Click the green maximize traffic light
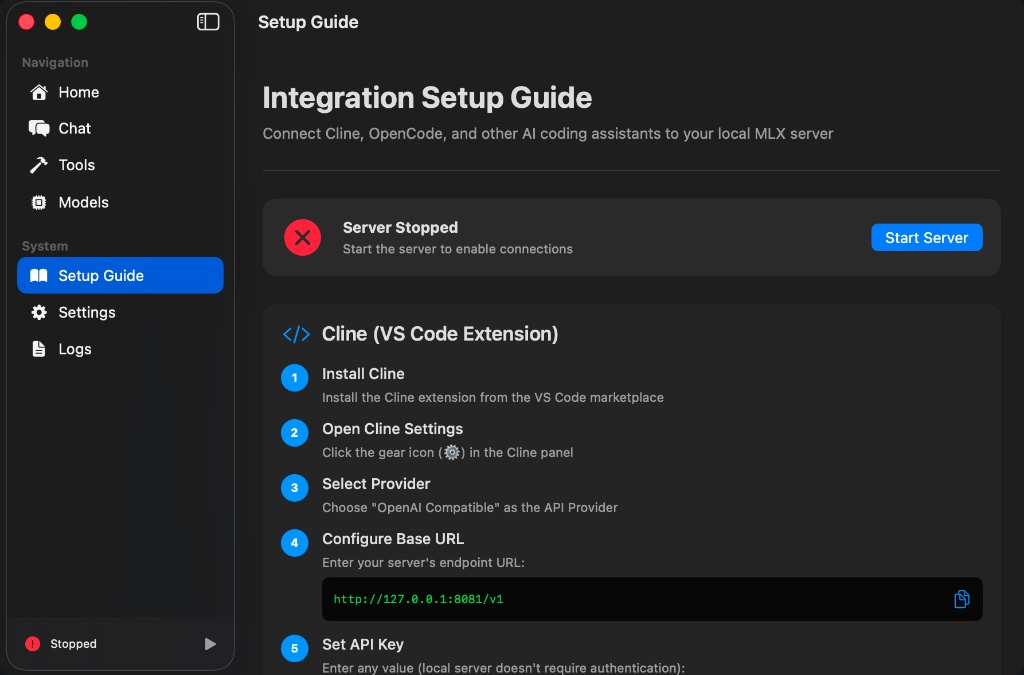The image size is (1024, 675). coord(79,21)
